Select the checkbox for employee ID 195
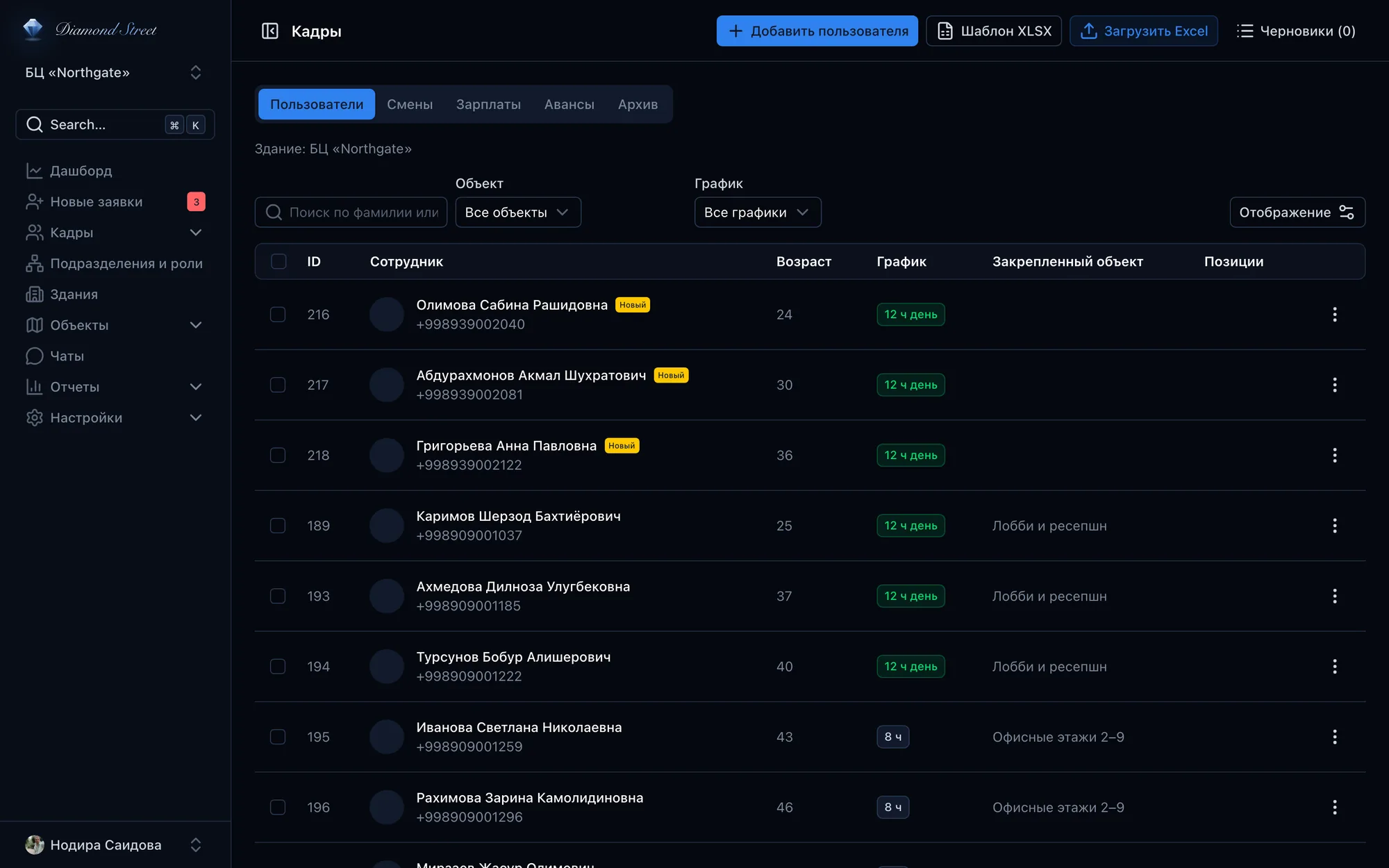Image resolution: width=1389 pixels, height=868 pixels. pyautogui.click(x=278, y=737)
